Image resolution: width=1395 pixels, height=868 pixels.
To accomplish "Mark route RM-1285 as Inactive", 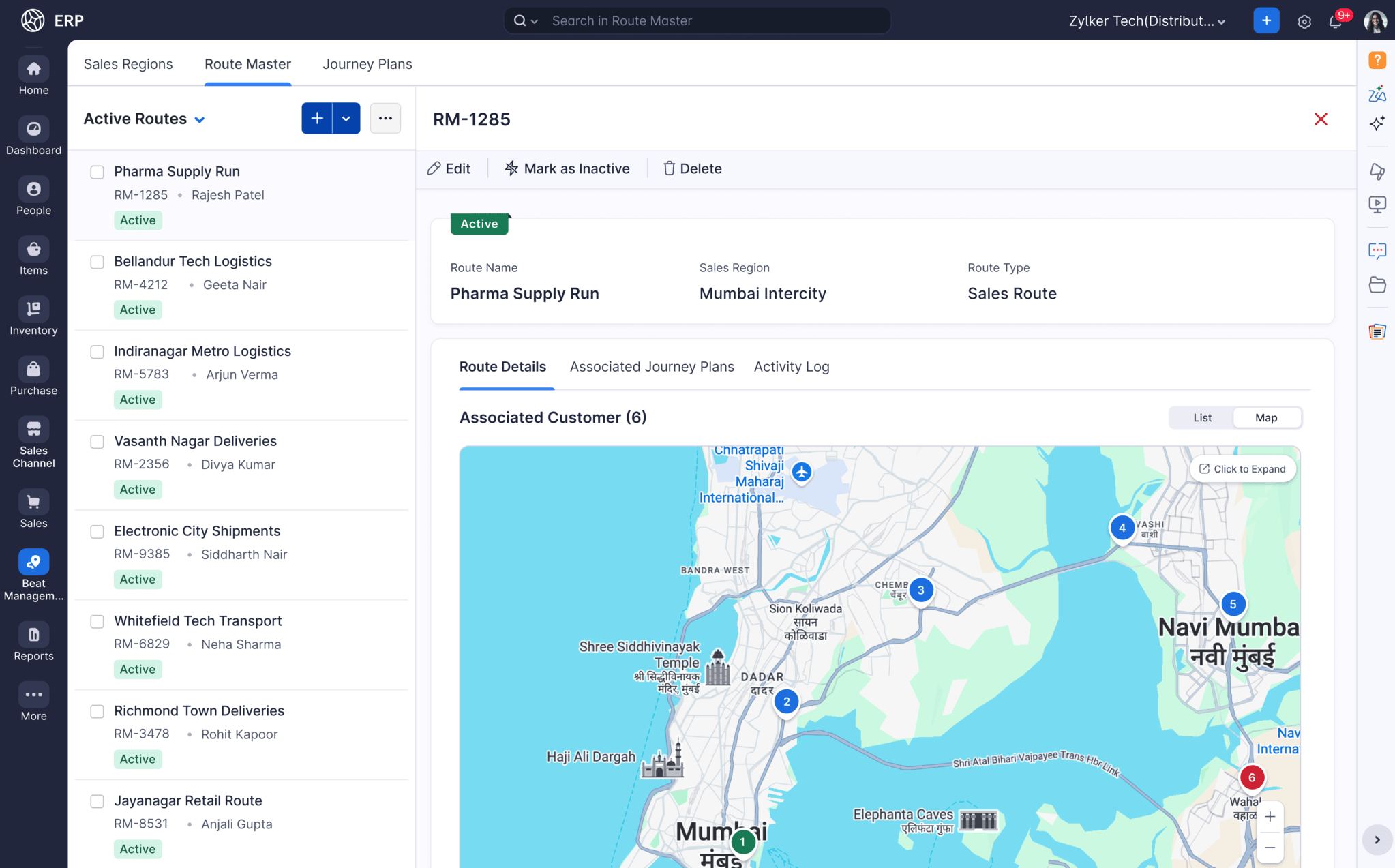I will (x=567, y=168).
